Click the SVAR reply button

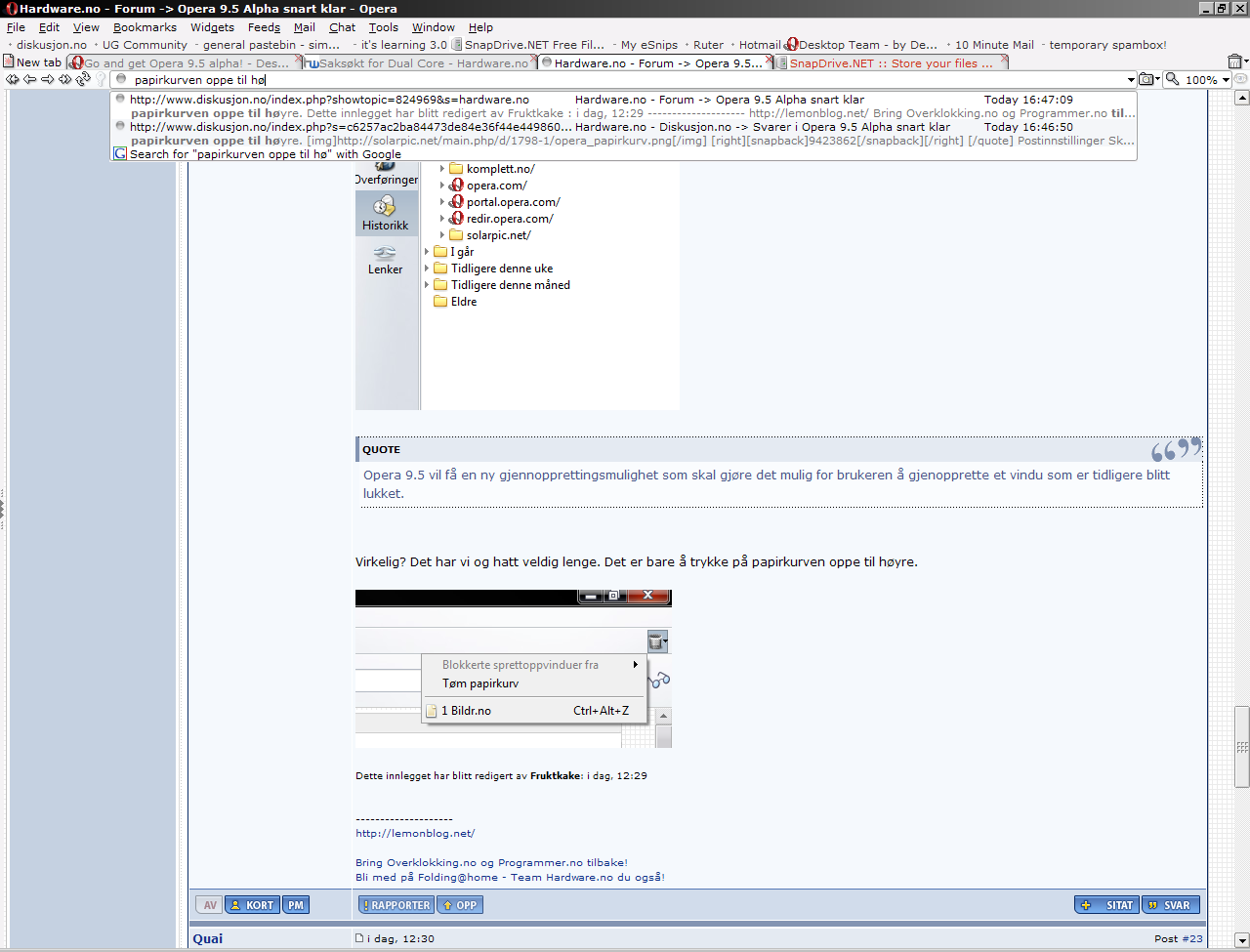pos(1170,905)
